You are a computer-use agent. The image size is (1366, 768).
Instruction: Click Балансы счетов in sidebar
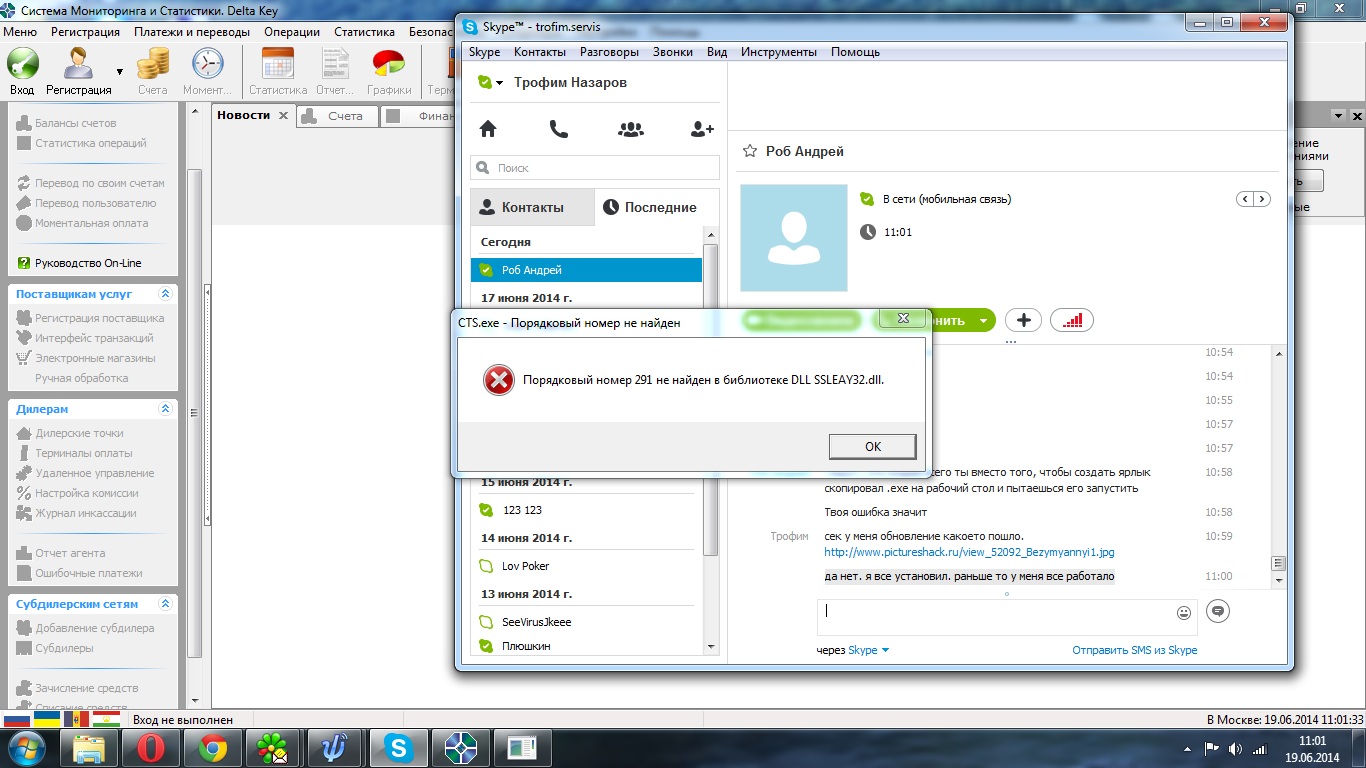[67, 123]
